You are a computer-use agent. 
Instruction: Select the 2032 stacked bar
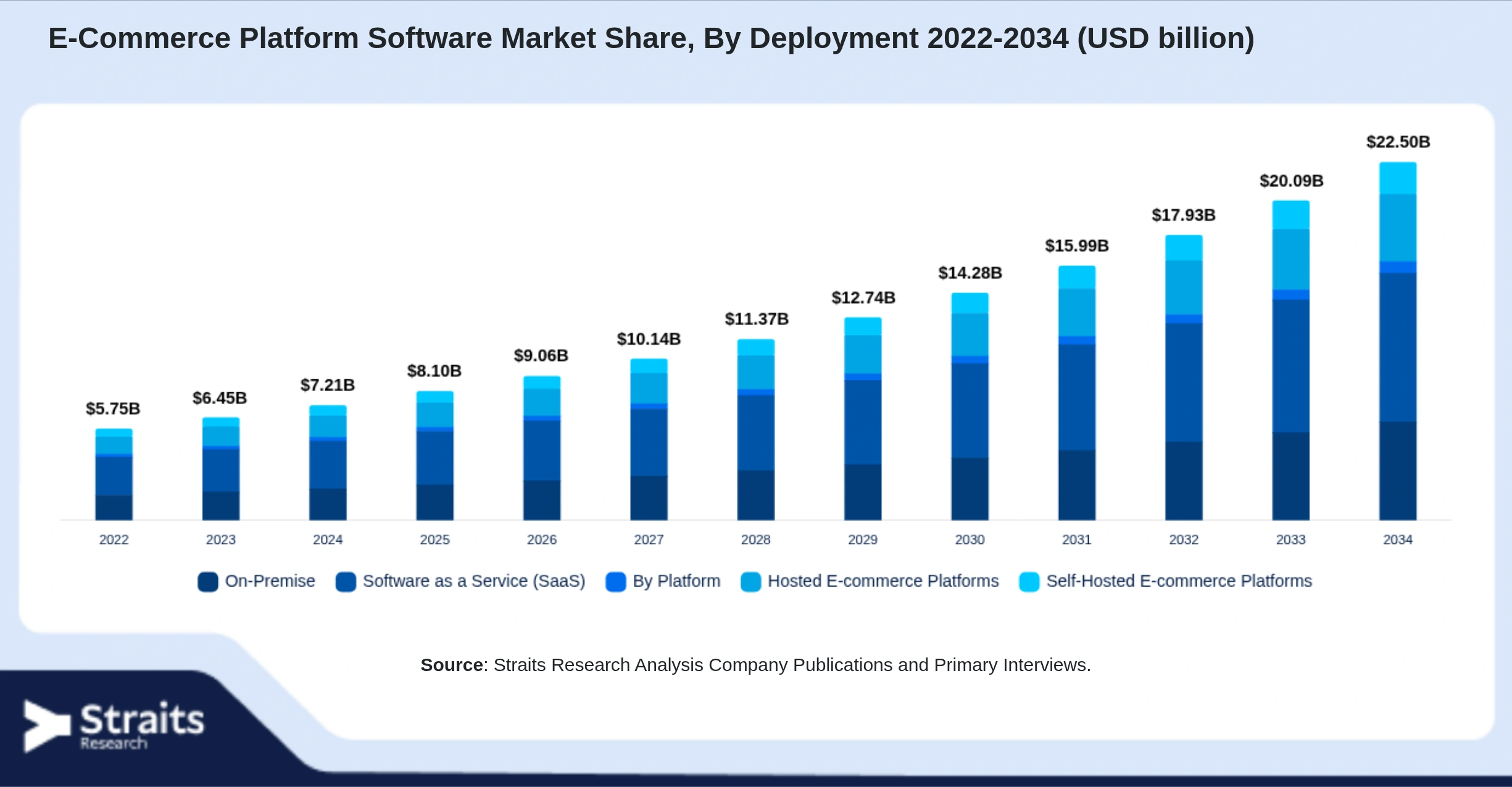pos(1184,377)
